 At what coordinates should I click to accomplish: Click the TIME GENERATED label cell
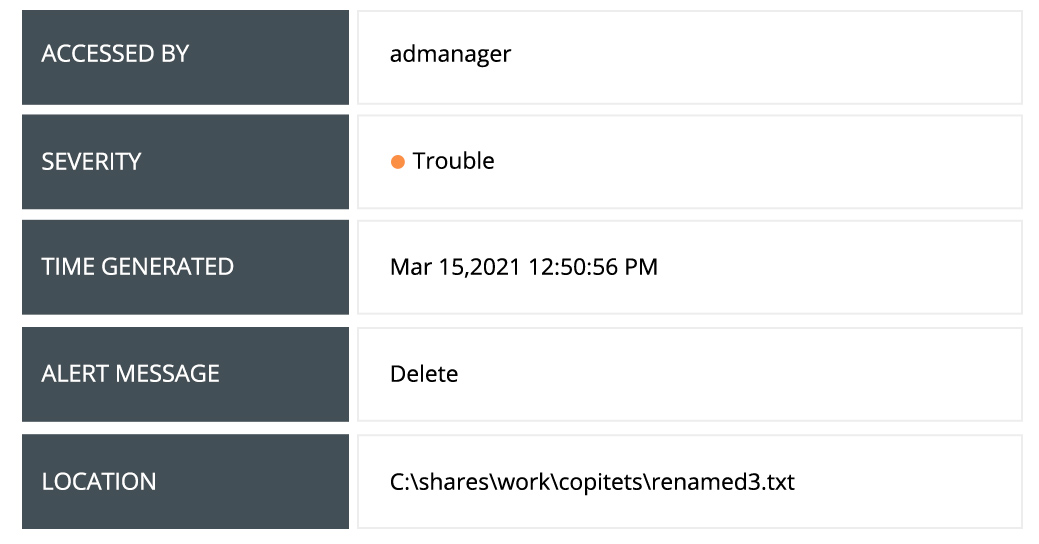[185, 267]
